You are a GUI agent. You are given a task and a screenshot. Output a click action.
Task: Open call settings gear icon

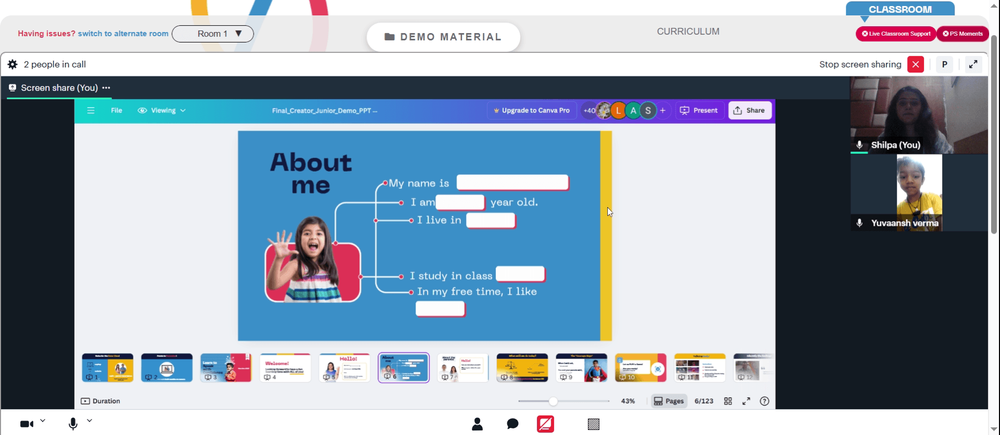(x=13, y=64)
